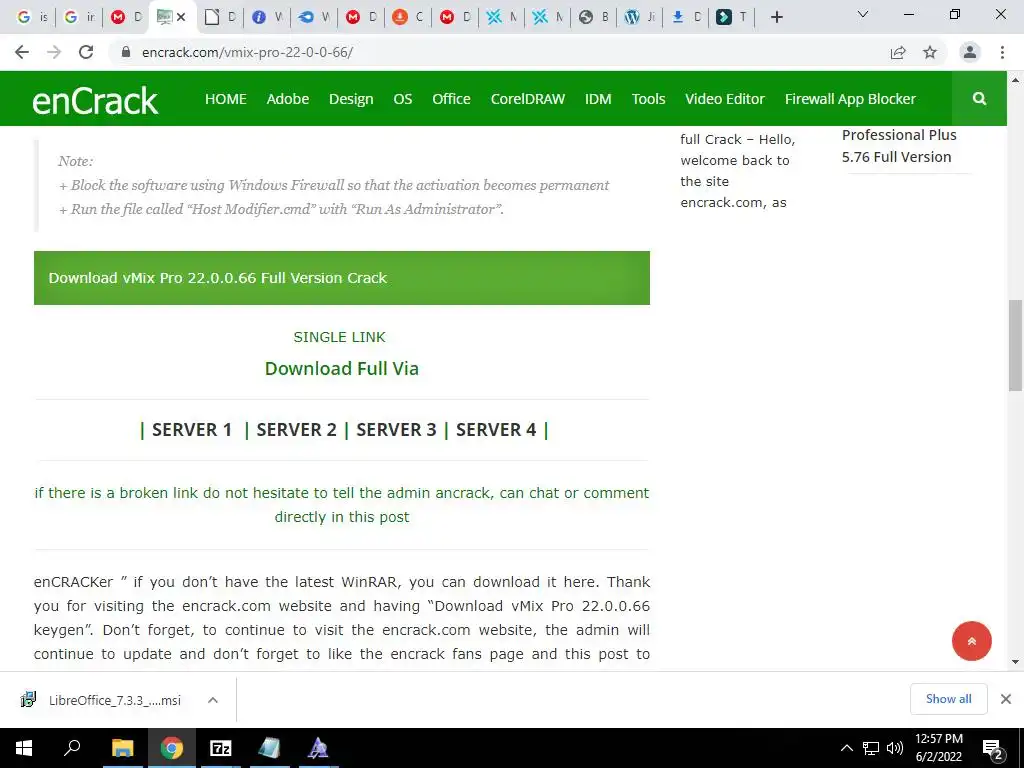The width and height of the screenshot is (1024, 768).
Task: Close the downloads bar
Action: (1006, 699)
